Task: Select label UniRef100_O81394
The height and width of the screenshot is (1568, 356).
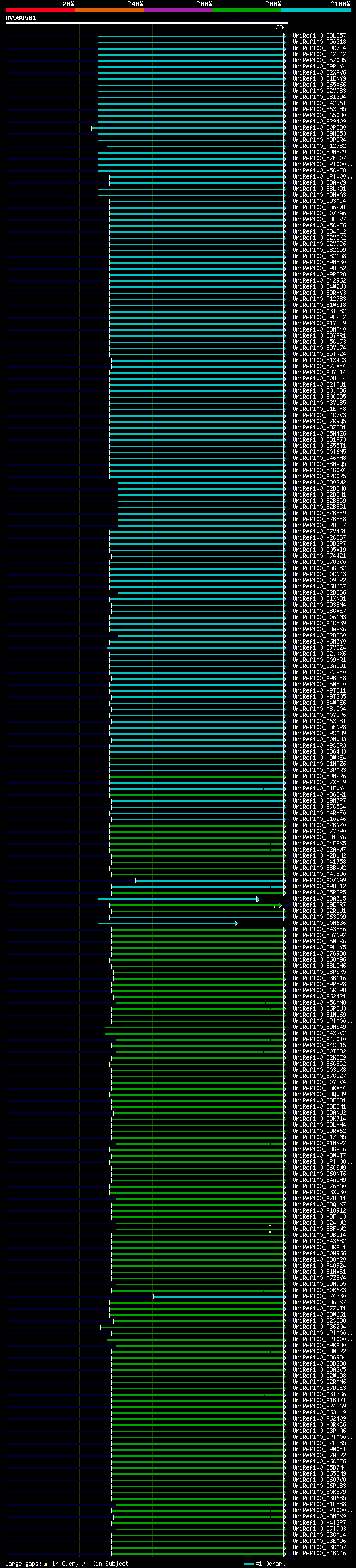Action: [319, 97]
